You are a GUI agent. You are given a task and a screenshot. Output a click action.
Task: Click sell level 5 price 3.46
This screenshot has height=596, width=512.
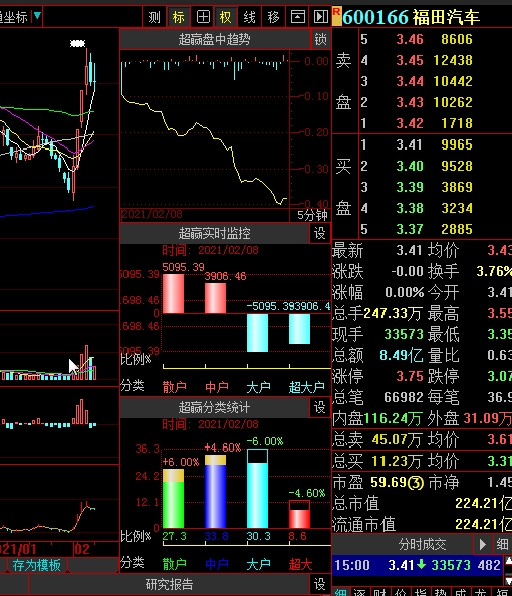[x=410, y=39]
